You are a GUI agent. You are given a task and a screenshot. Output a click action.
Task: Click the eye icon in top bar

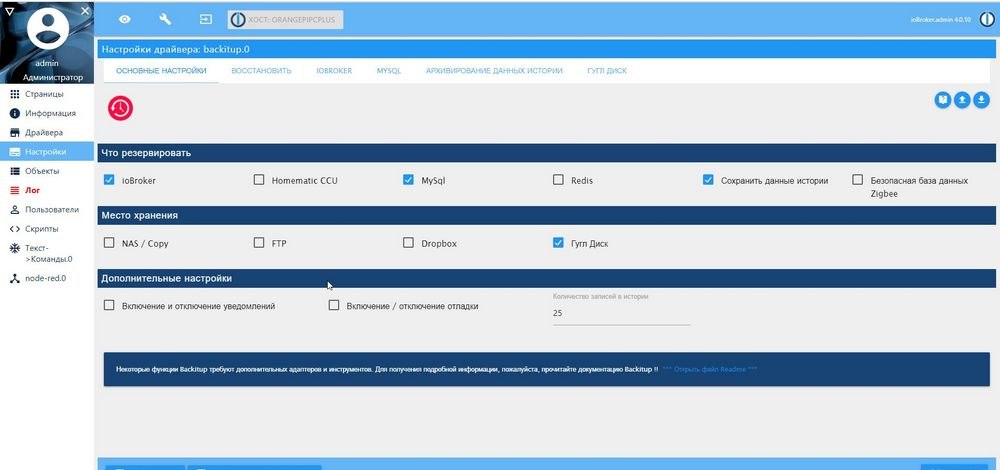click(124, 19)
